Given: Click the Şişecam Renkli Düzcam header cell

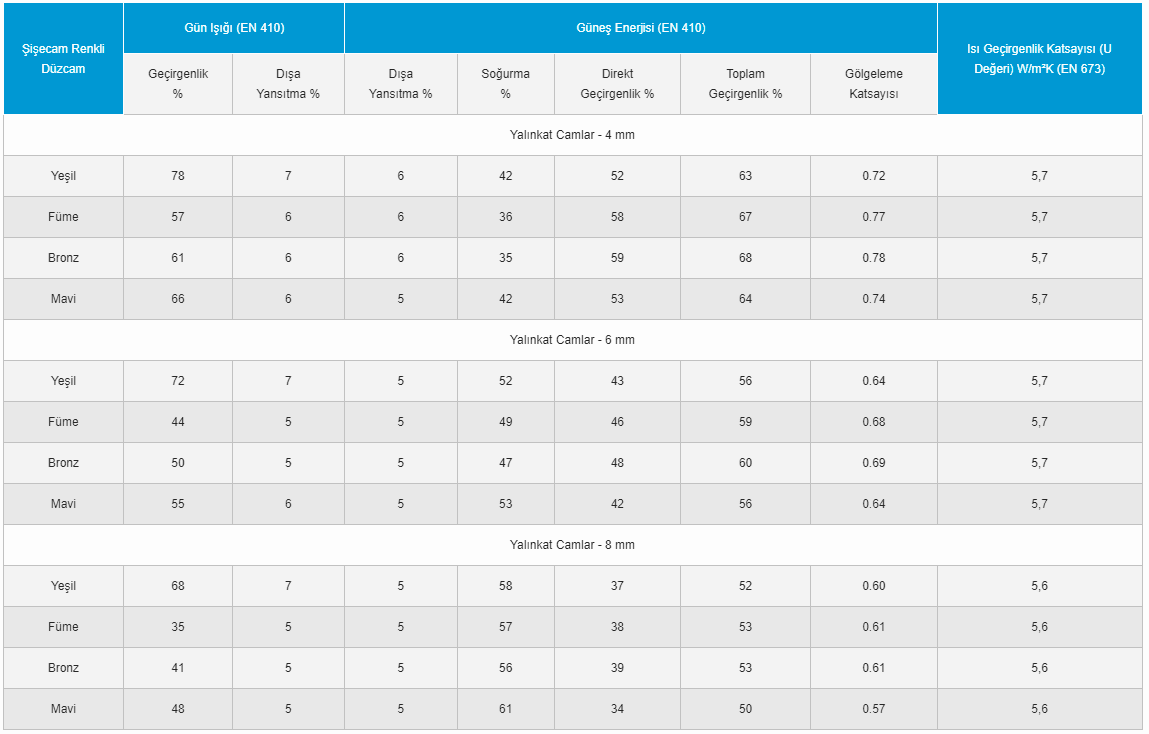Looking at the screenshot, I should click(64, 59).
